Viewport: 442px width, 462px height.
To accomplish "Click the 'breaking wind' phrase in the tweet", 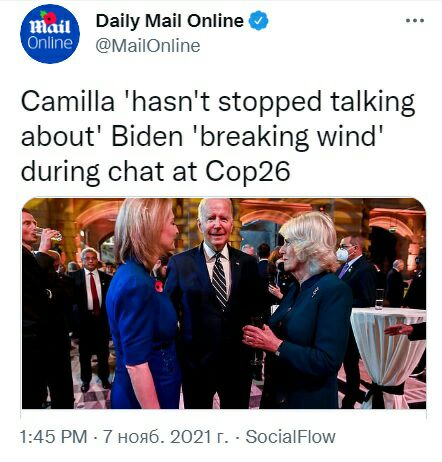I will (x=290, y=136).
